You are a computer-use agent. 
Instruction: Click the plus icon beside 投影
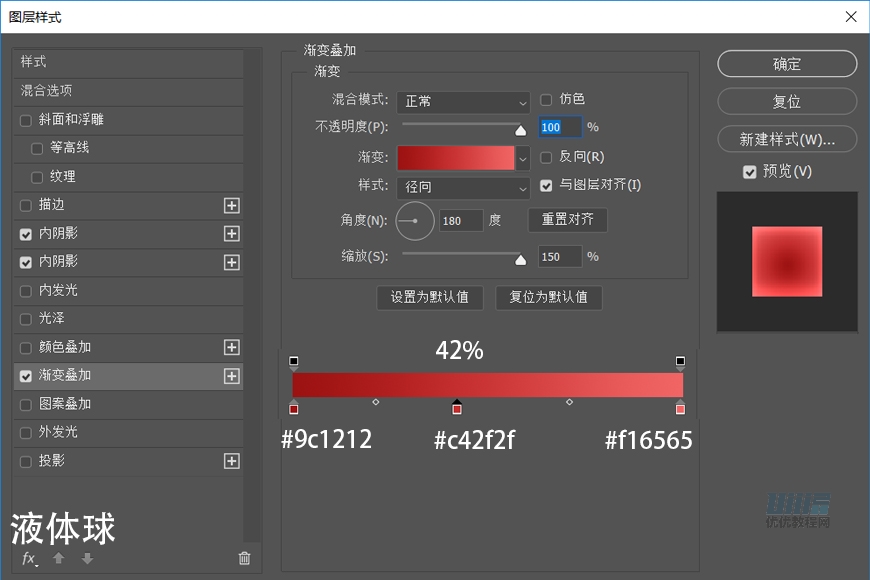click(232, 461)
